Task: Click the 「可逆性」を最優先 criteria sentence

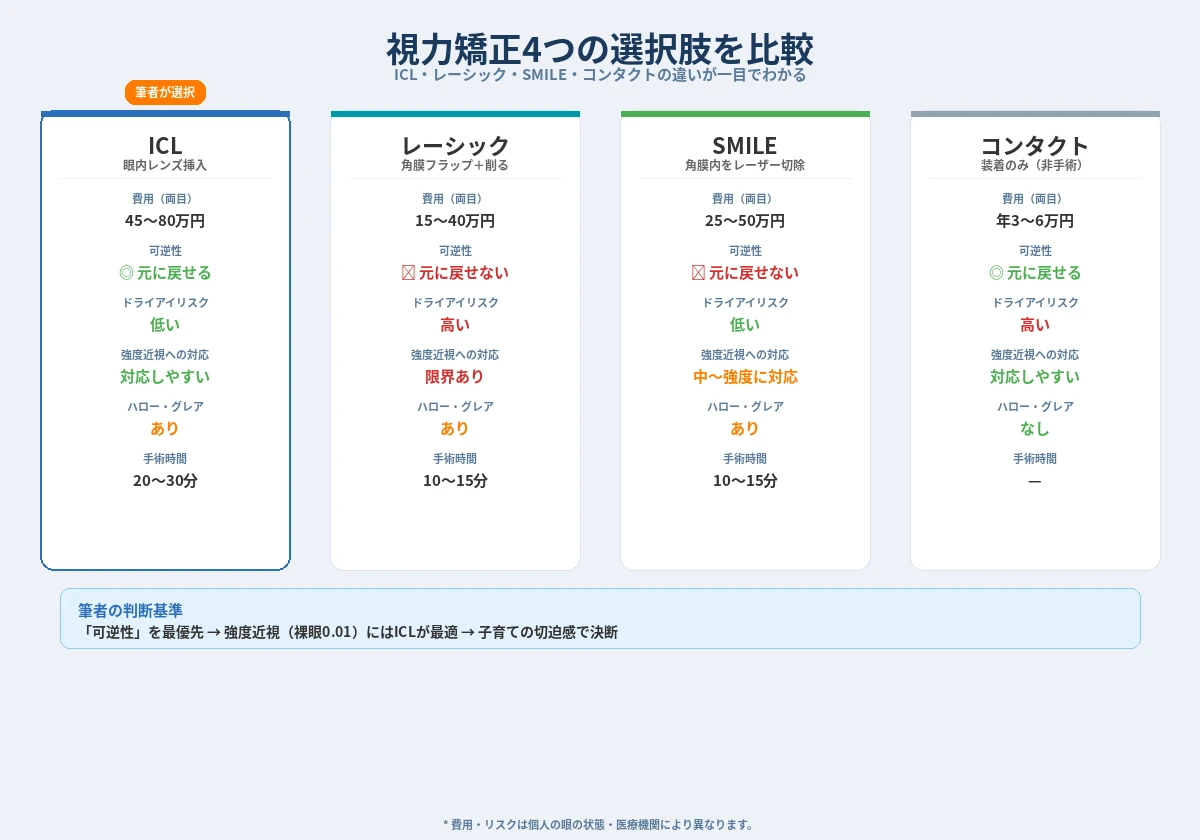Action: 348,632
